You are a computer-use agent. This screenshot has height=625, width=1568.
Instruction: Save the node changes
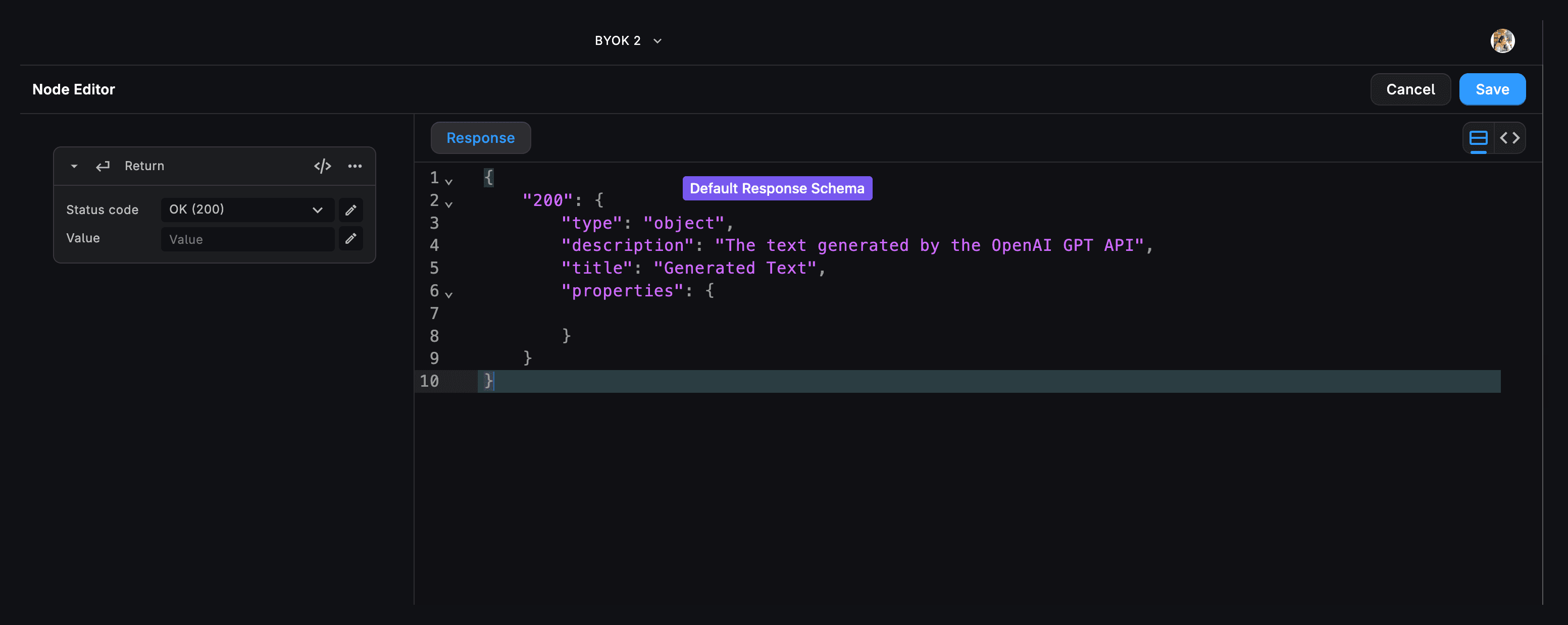[x=1492, y=89]
